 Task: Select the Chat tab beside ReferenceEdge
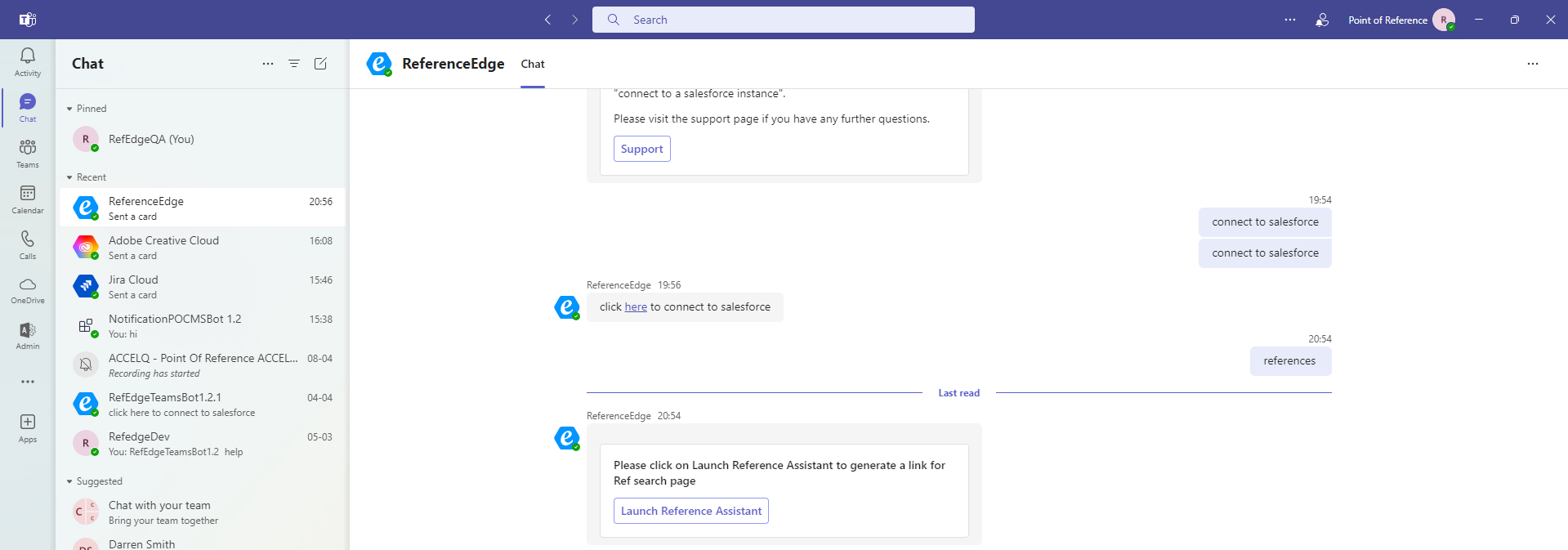[x=533, y=64]
